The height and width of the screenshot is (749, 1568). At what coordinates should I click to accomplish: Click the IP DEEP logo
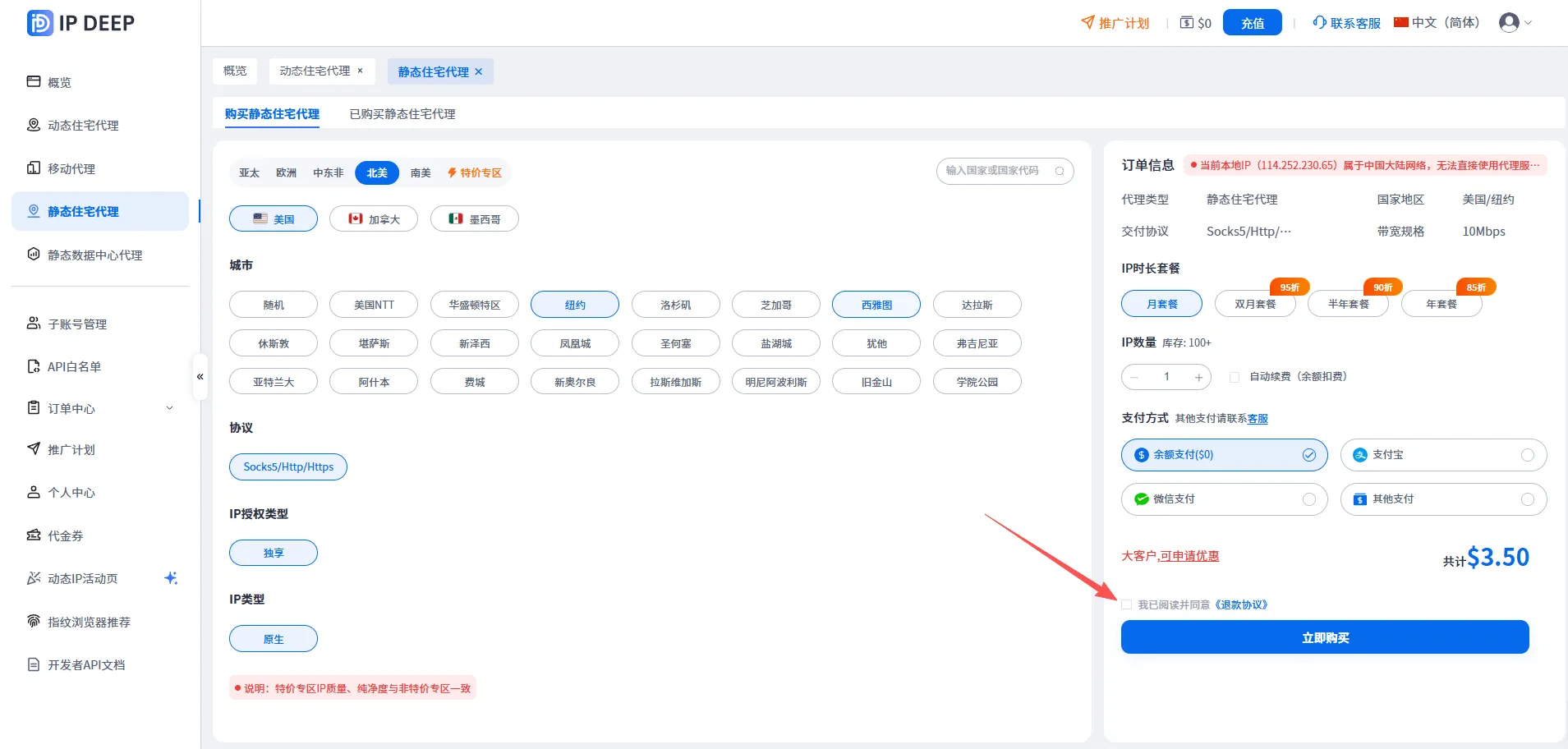point(80,23)
